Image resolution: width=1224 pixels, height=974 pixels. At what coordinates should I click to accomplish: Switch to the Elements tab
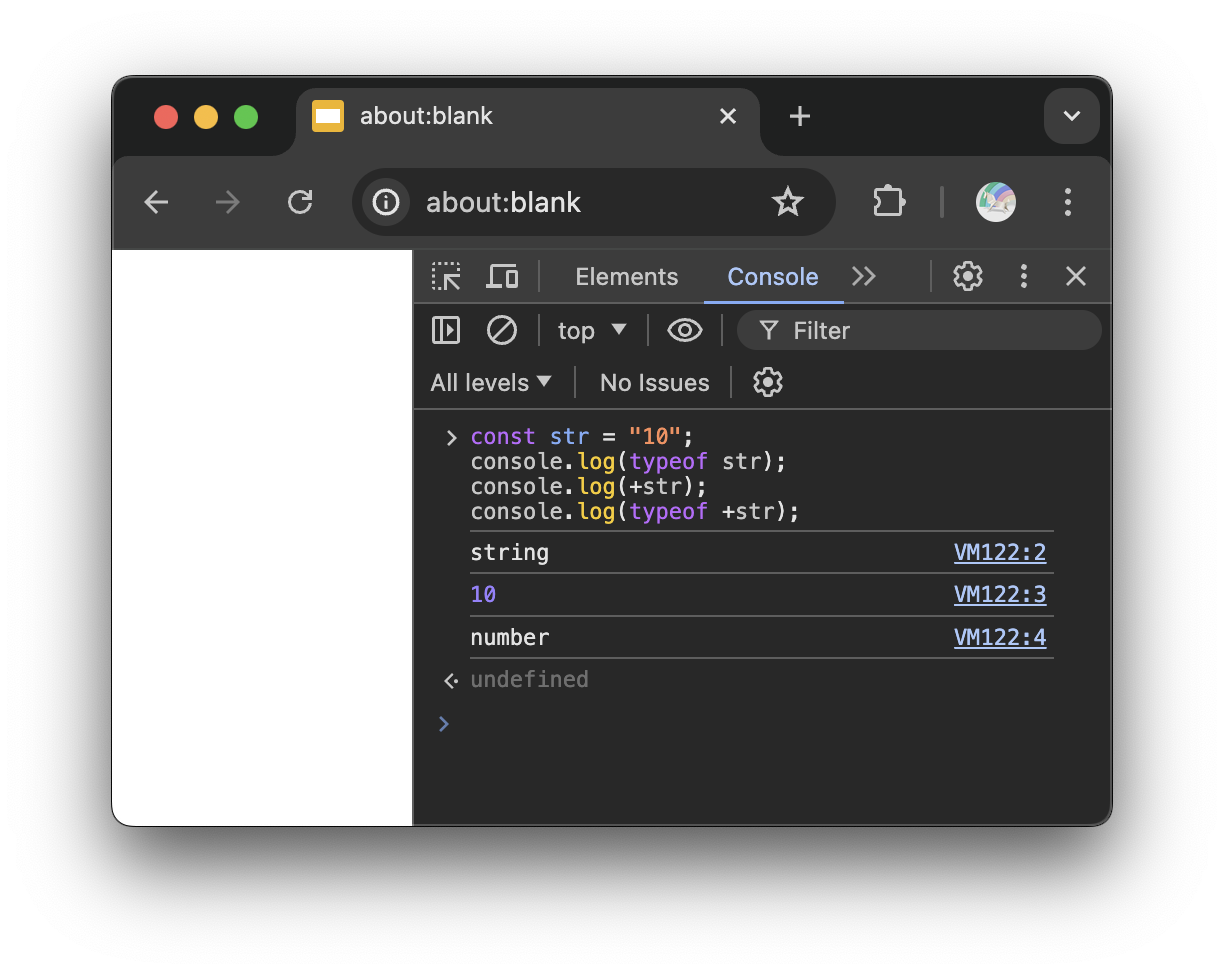tap(627, 277)
